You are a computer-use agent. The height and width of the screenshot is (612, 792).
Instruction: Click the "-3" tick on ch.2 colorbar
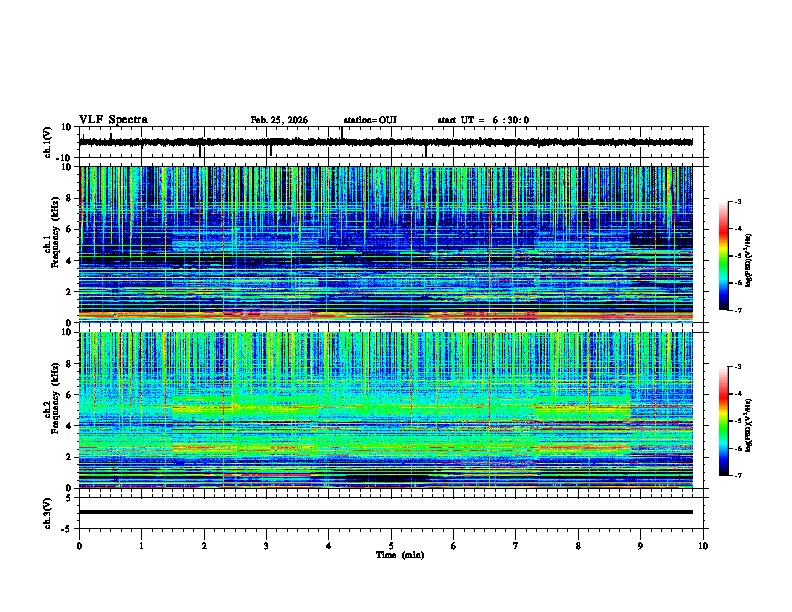(x=737, y=367)
